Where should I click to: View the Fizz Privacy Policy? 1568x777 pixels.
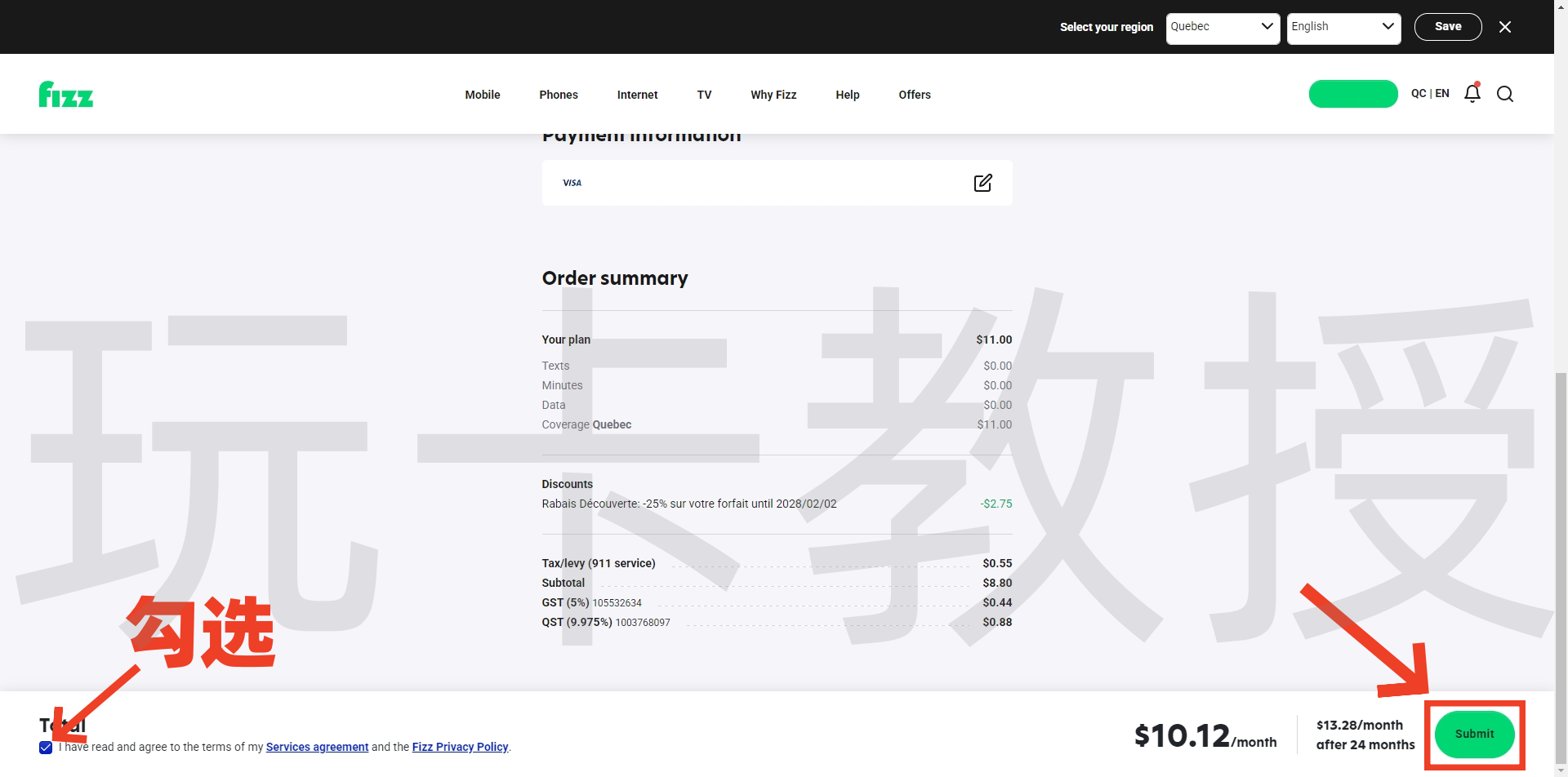point(461,746)
